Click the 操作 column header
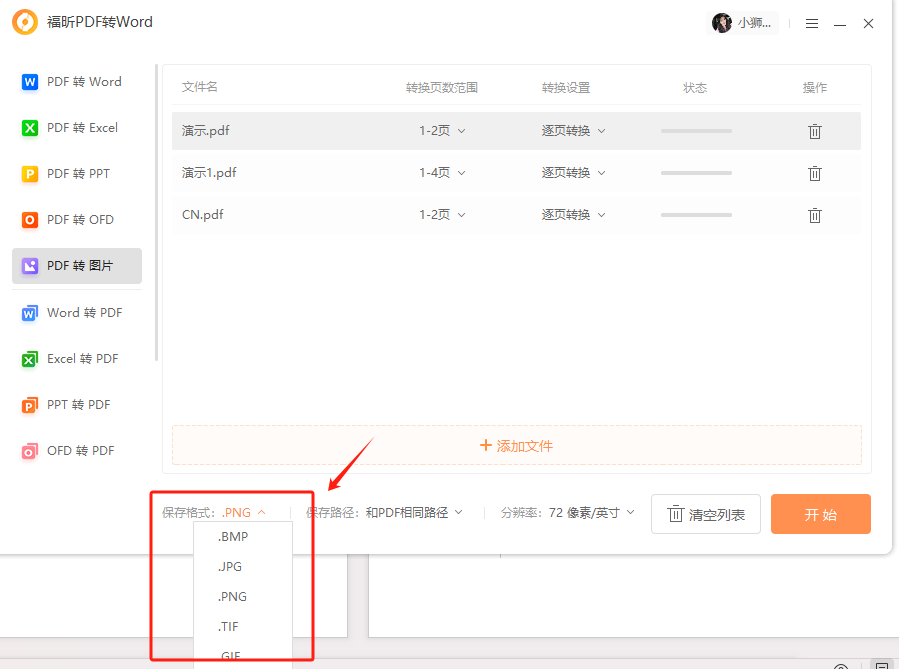 [815, 88]
